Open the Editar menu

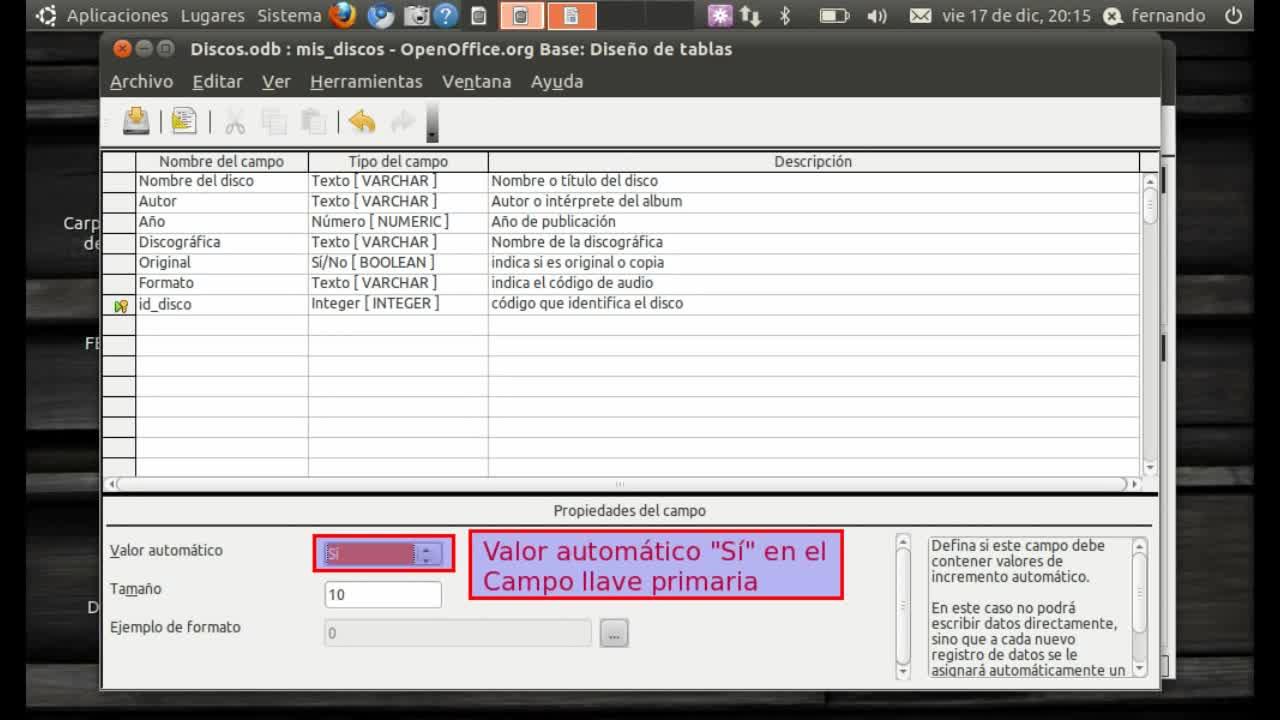(x=217, y=82)
